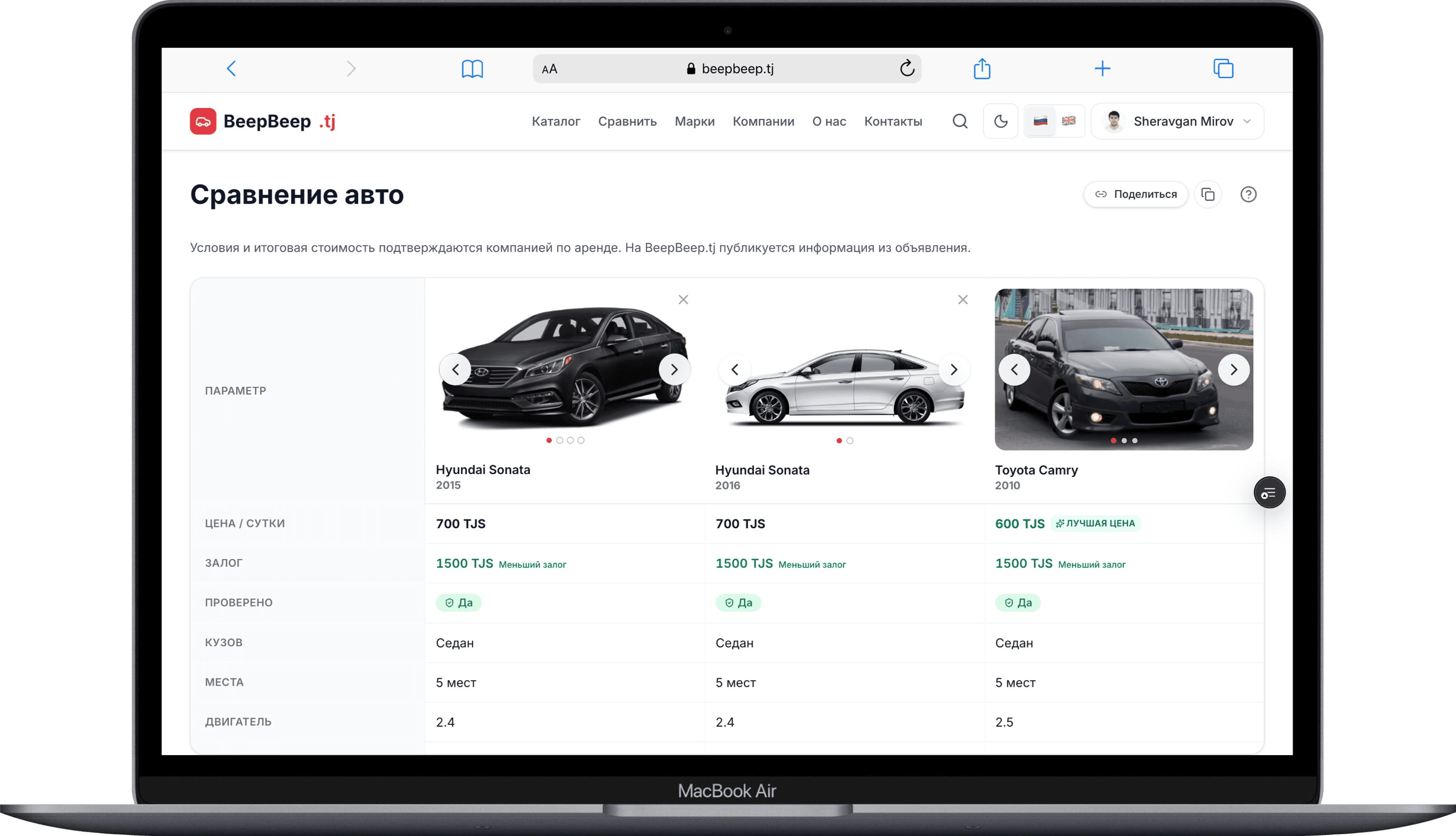
Task: Click the ЛУЧШАЯ ЦЕНА badge
Action: click(1095, 523)
